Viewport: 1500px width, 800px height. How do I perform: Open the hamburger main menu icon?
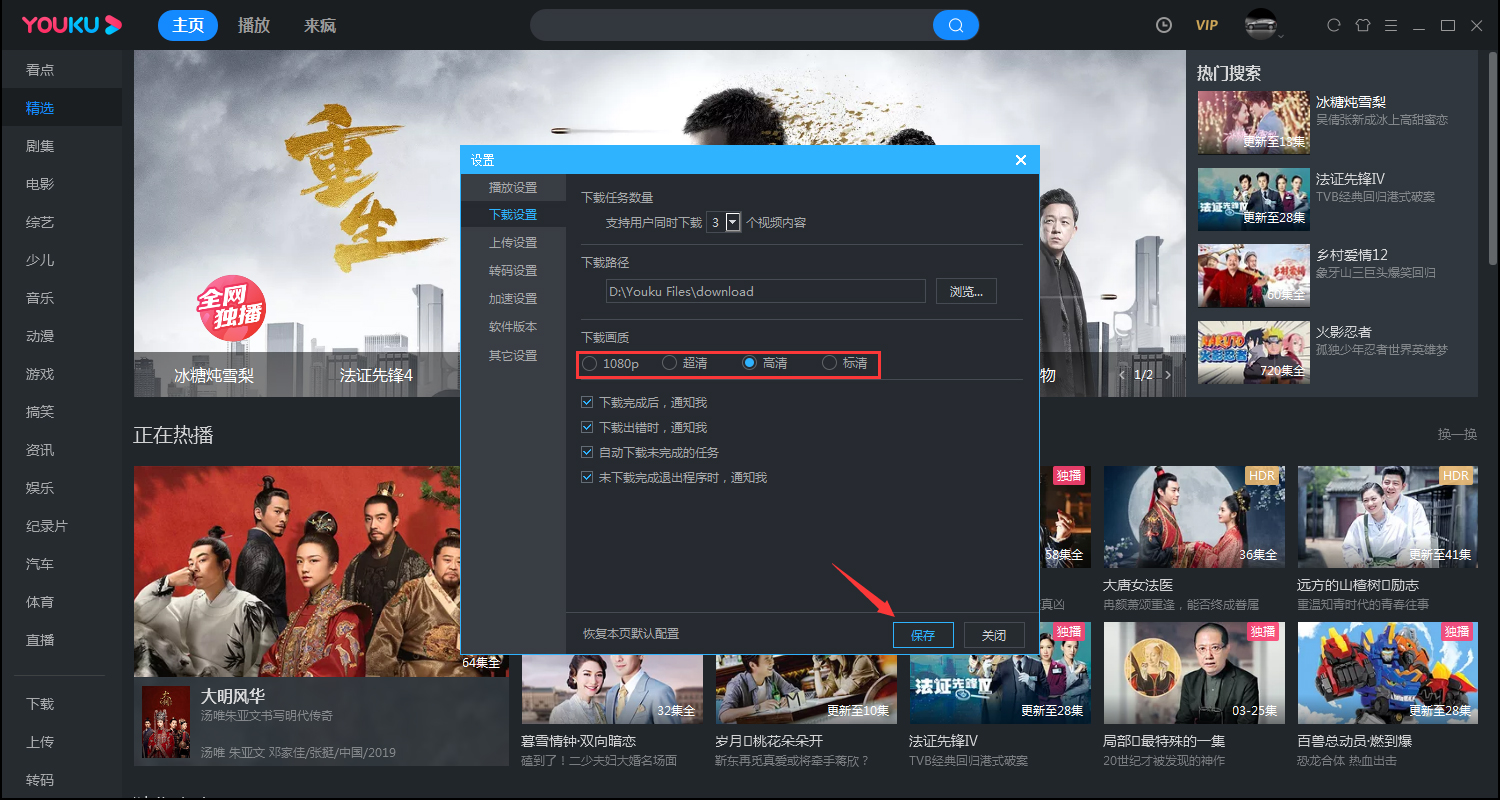coord(1391,25)
